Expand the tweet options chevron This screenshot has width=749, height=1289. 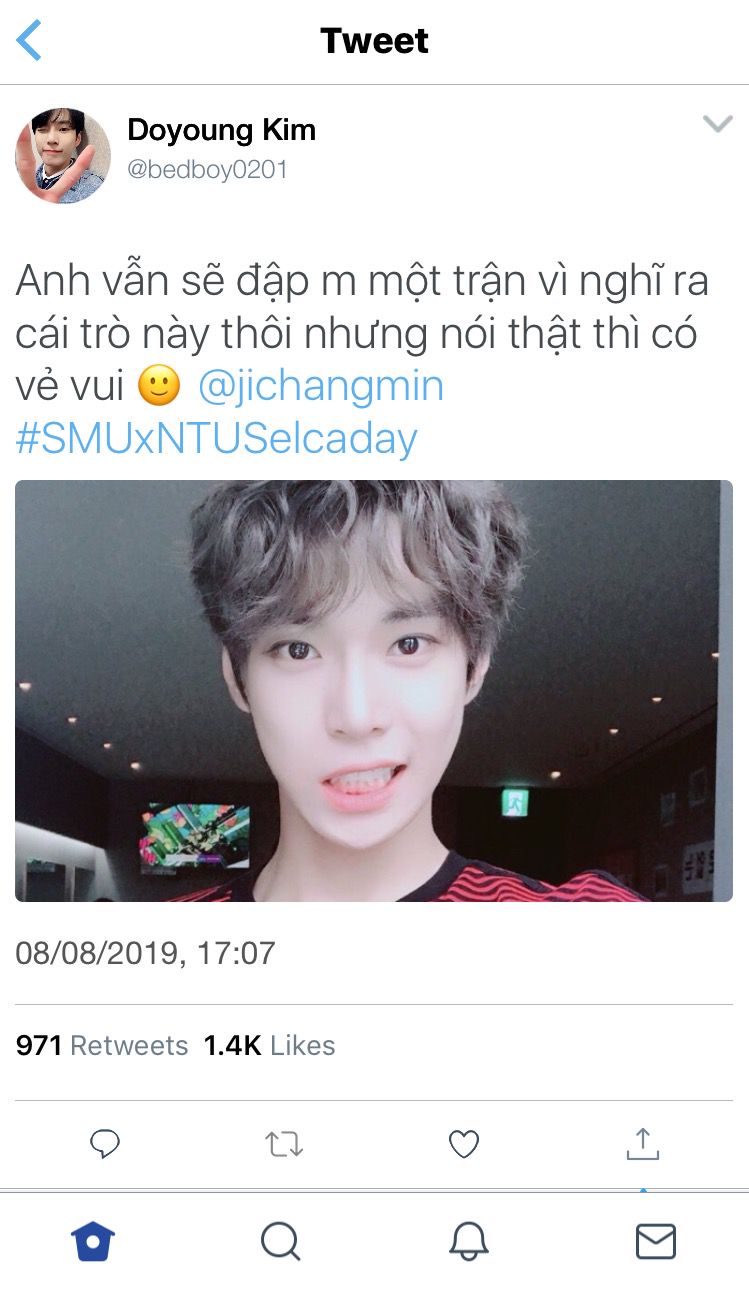coord(718,124)
